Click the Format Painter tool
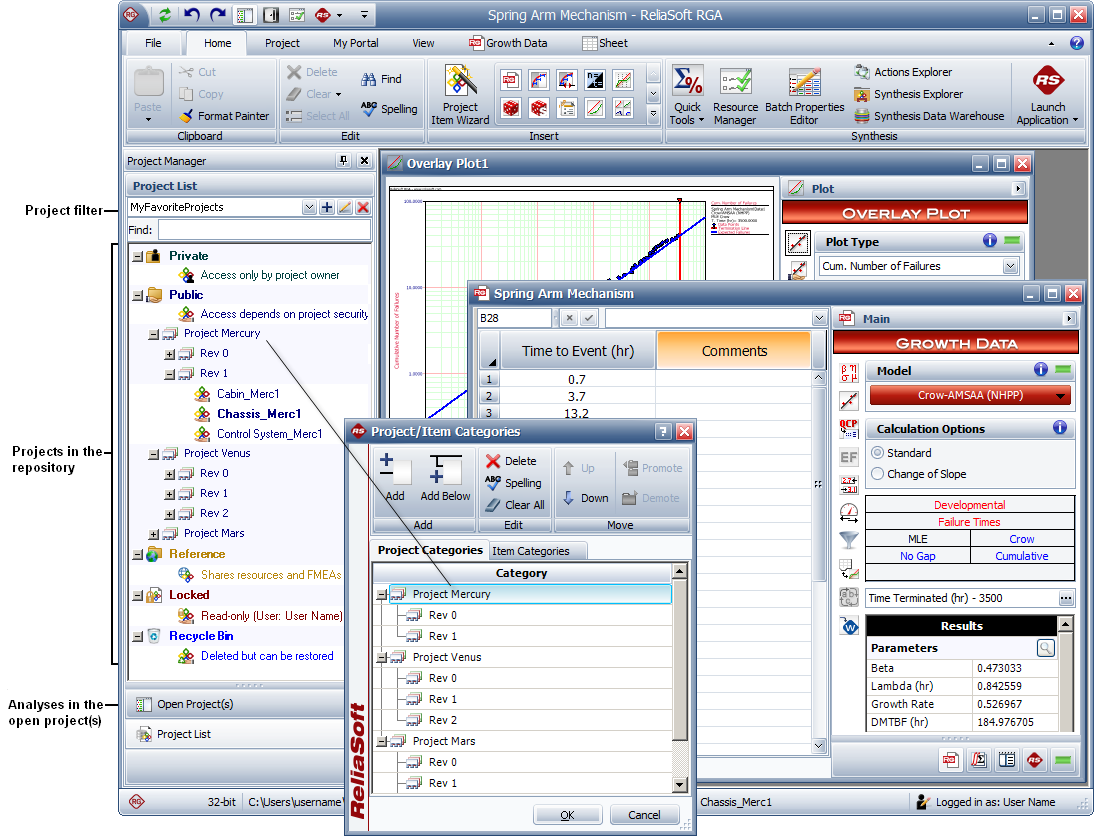Viewport: 1095px width, 836px height. (223, 116)
